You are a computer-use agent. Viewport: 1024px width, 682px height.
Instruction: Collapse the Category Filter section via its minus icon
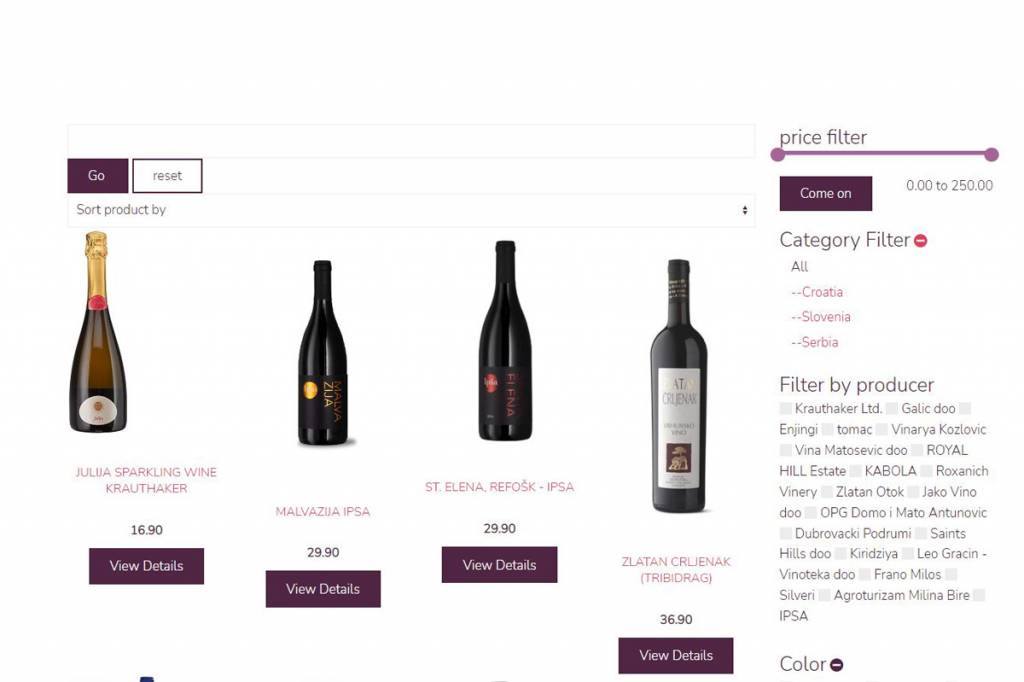(920, 241)
